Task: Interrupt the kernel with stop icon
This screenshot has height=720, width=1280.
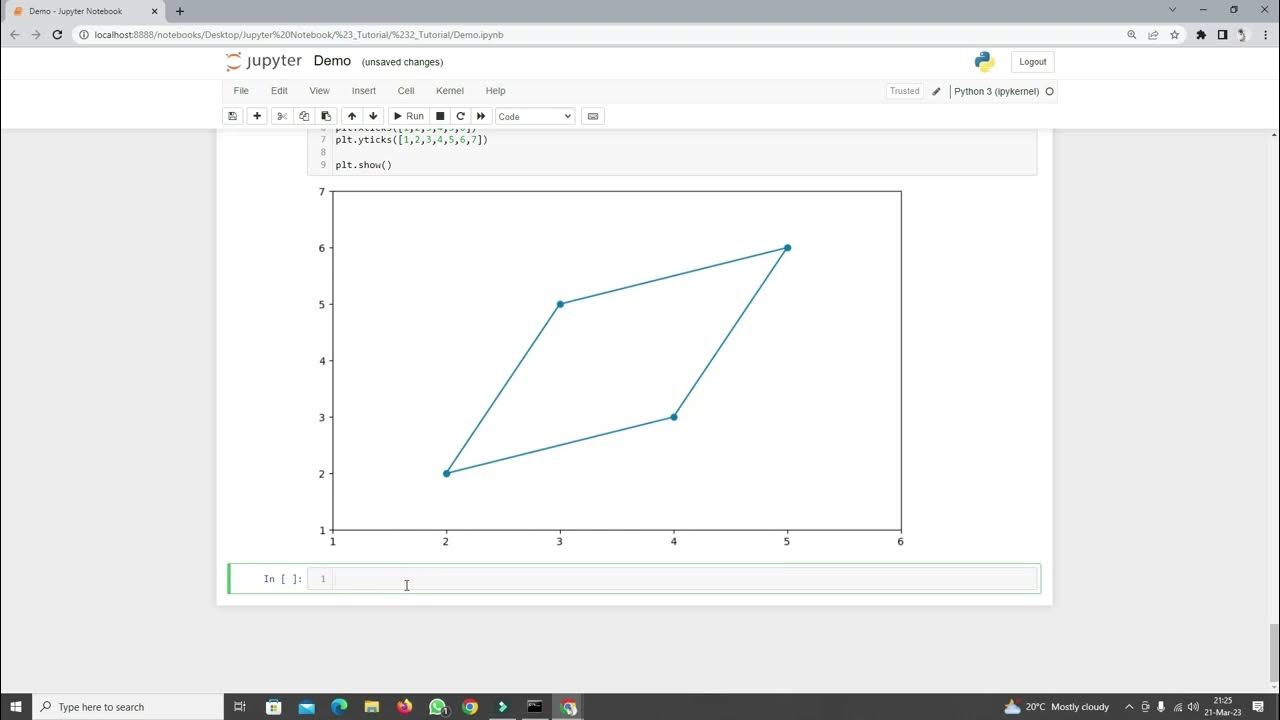Action: tap(440, 116)
